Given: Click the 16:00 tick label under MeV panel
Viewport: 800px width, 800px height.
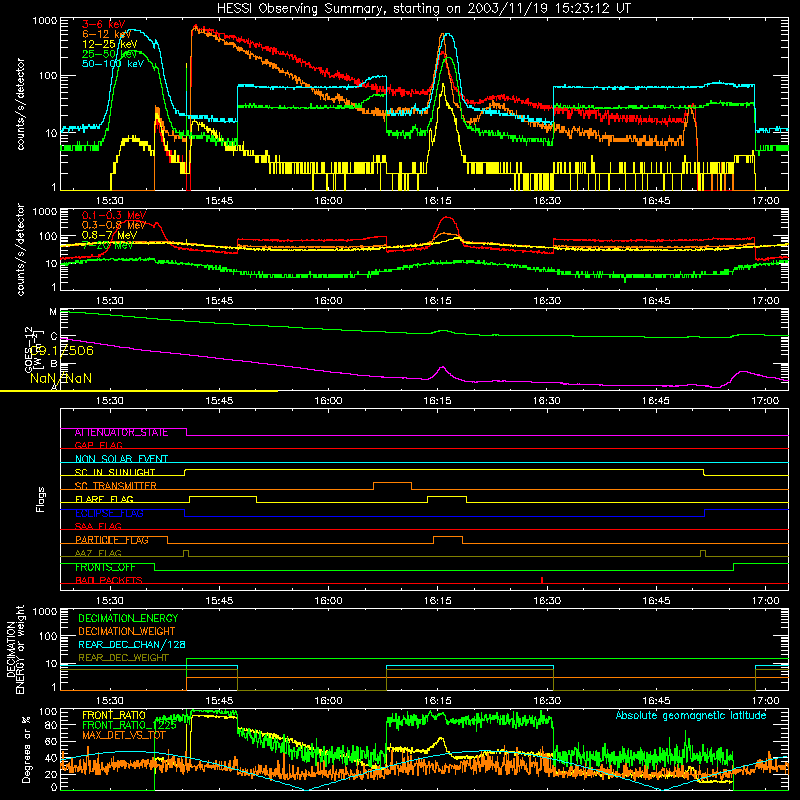Looking at the screenshot, I should 328,301.
